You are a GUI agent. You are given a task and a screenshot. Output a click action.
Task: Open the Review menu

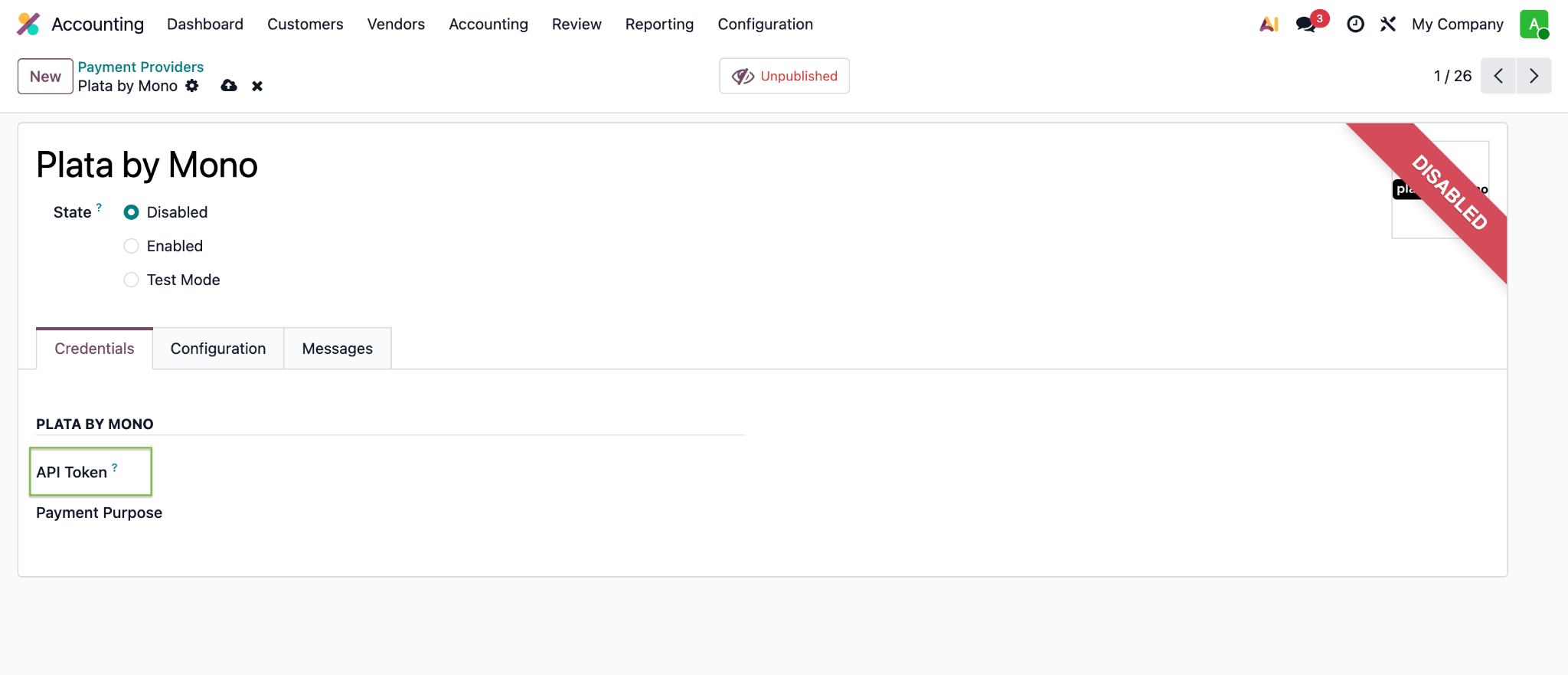point(577,25)
